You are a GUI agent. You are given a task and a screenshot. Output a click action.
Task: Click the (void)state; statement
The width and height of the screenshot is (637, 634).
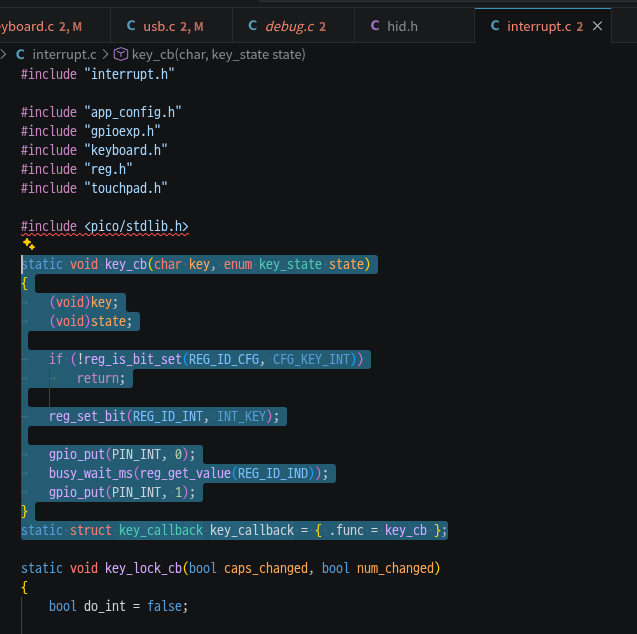pyautogui.click(x=91, y=321)
